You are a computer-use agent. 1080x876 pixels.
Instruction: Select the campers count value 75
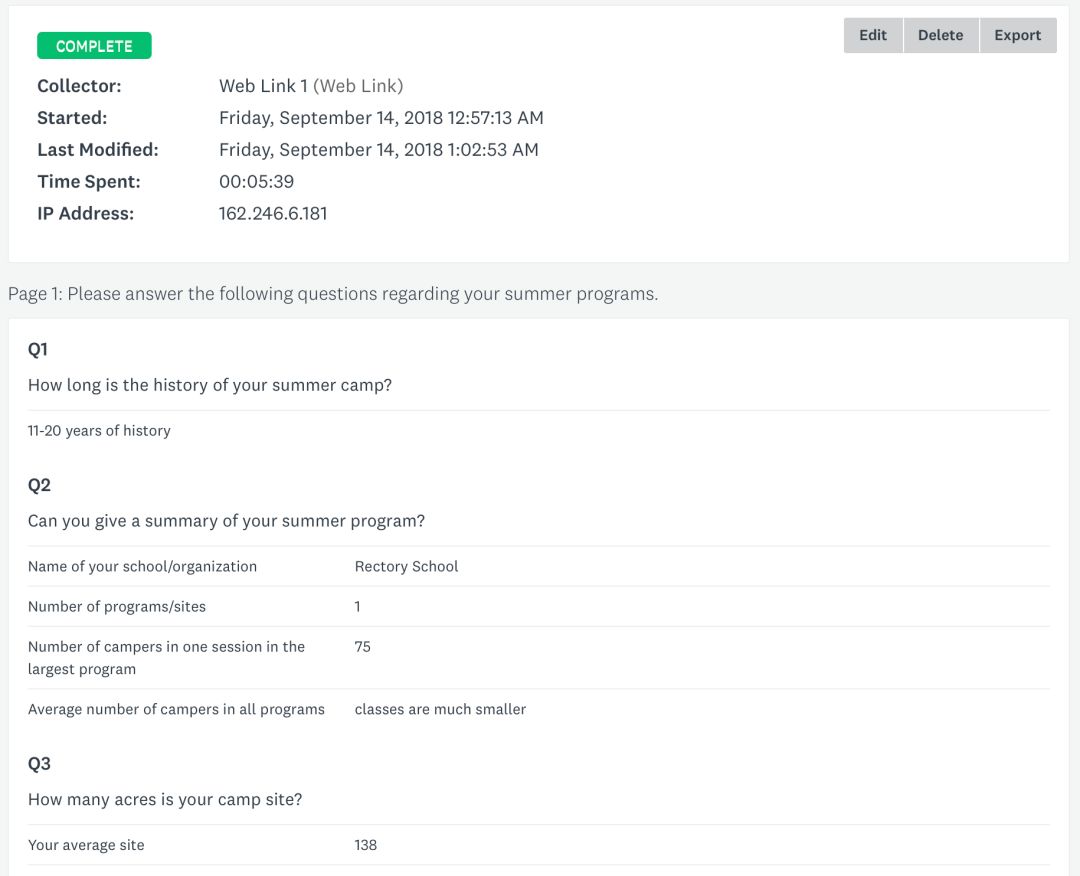(x=362, y=647)
